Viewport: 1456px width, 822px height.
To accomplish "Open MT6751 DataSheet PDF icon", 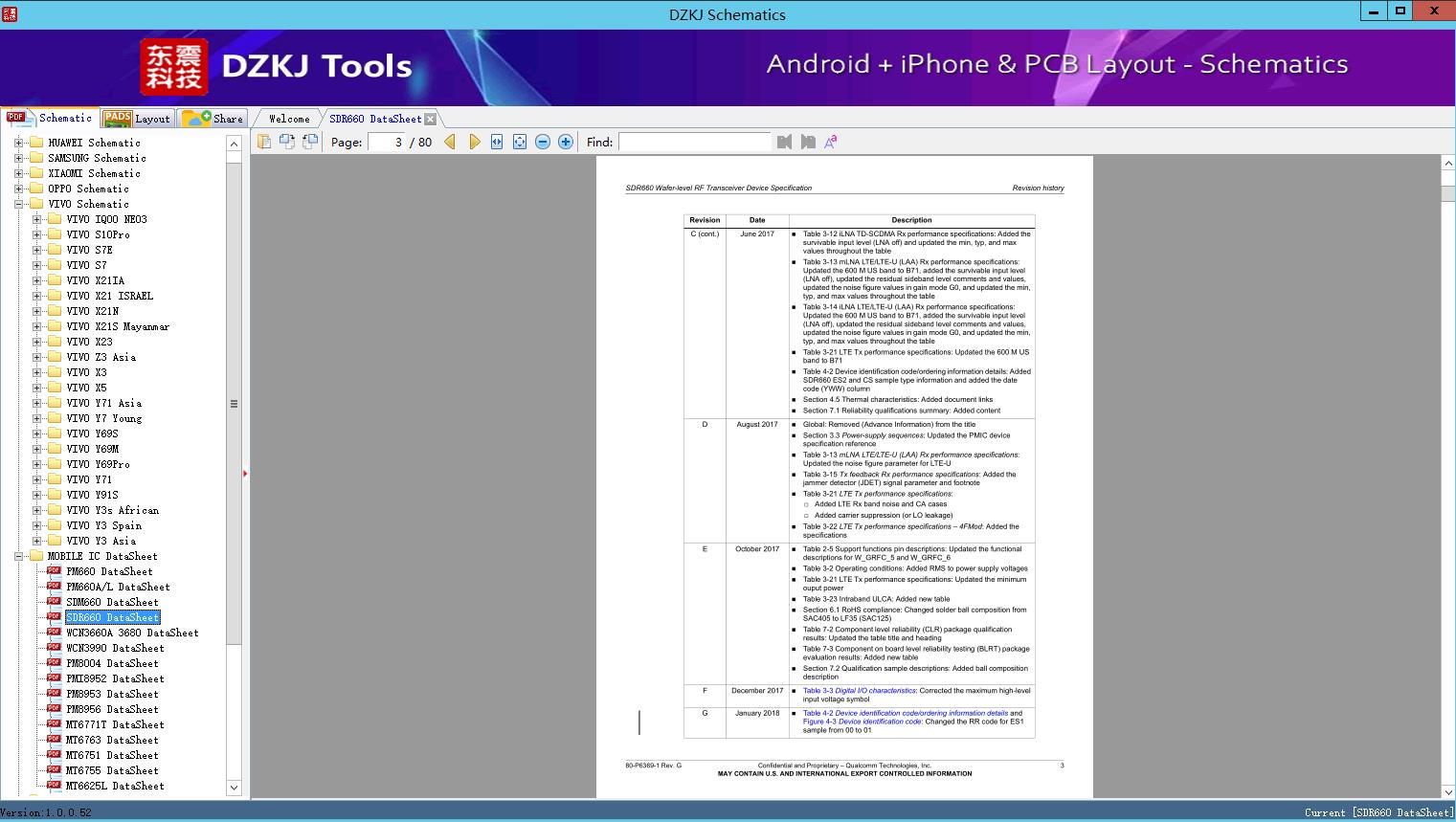I will [x=54, y=755].
